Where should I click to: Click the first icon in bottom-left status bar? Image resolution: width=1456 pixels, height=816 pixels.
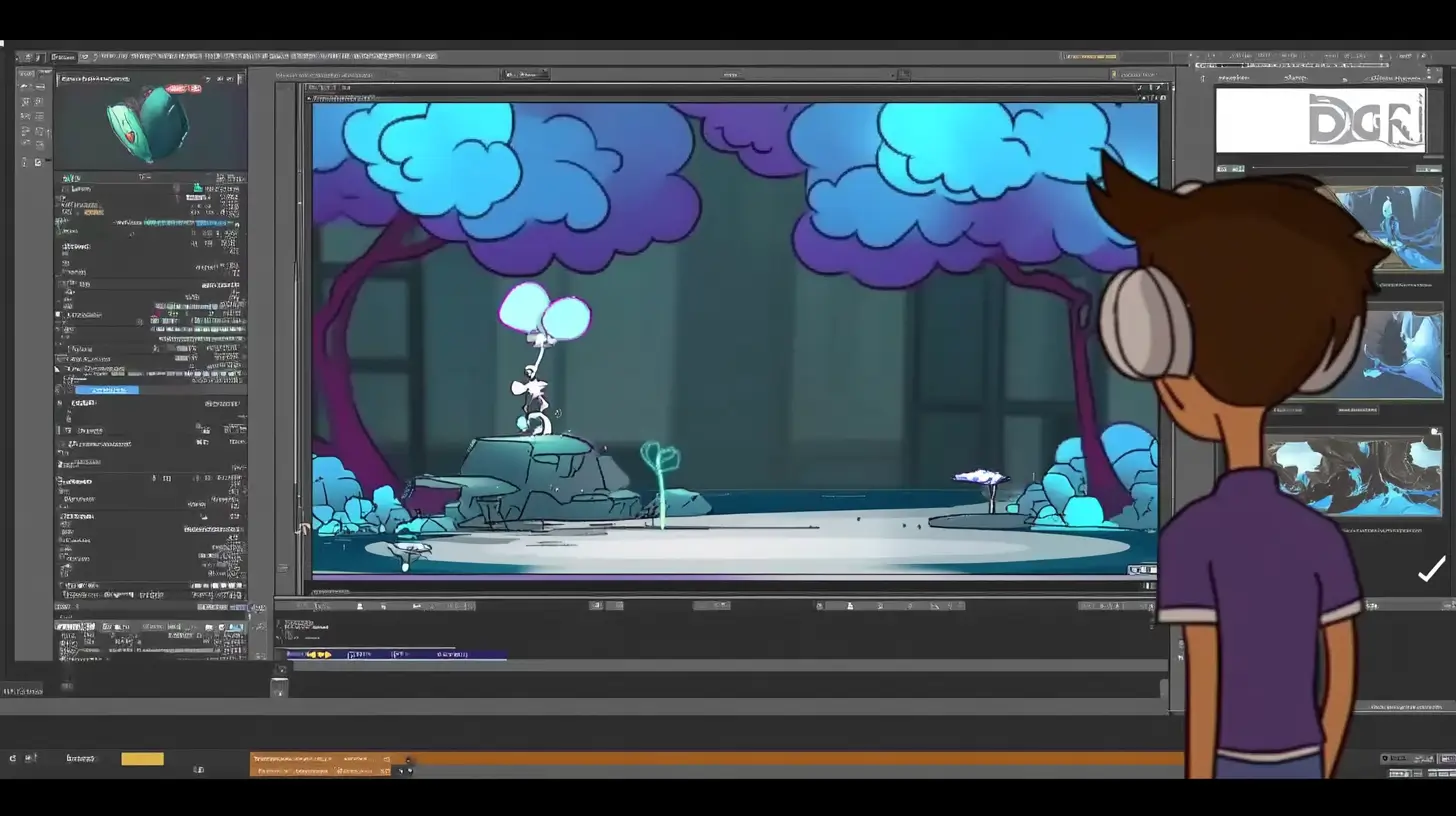[x=13, y=759]
